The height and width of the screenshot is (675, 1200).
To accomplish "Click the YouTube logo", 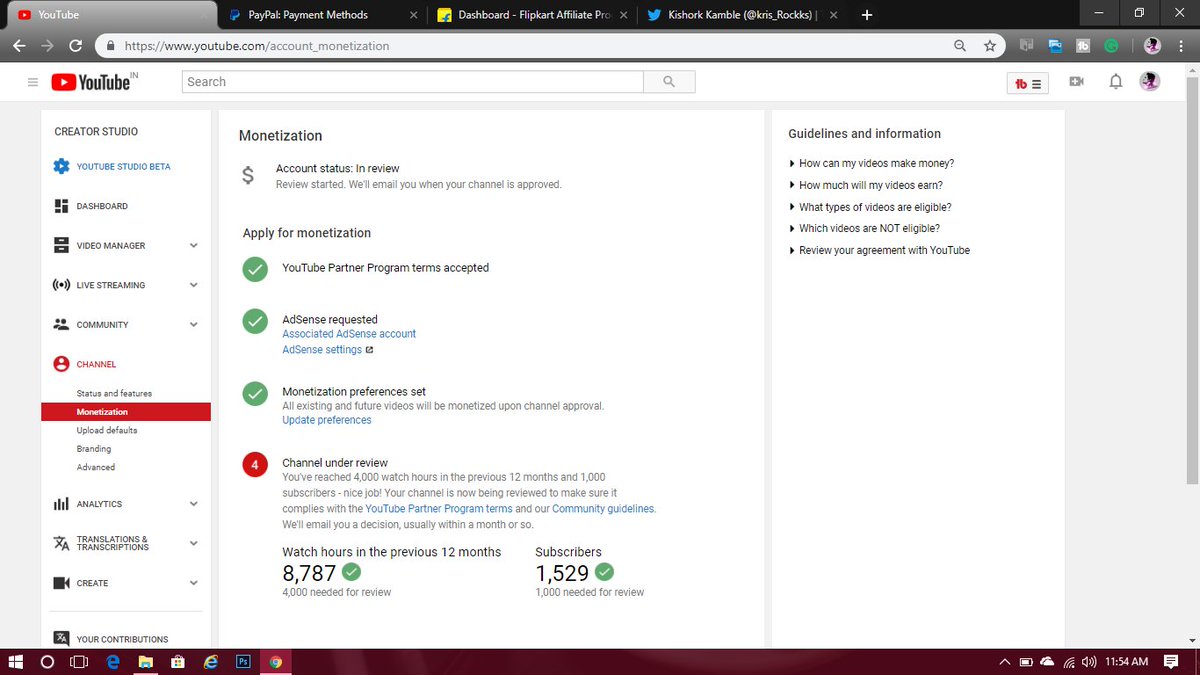I will point(92,82).
